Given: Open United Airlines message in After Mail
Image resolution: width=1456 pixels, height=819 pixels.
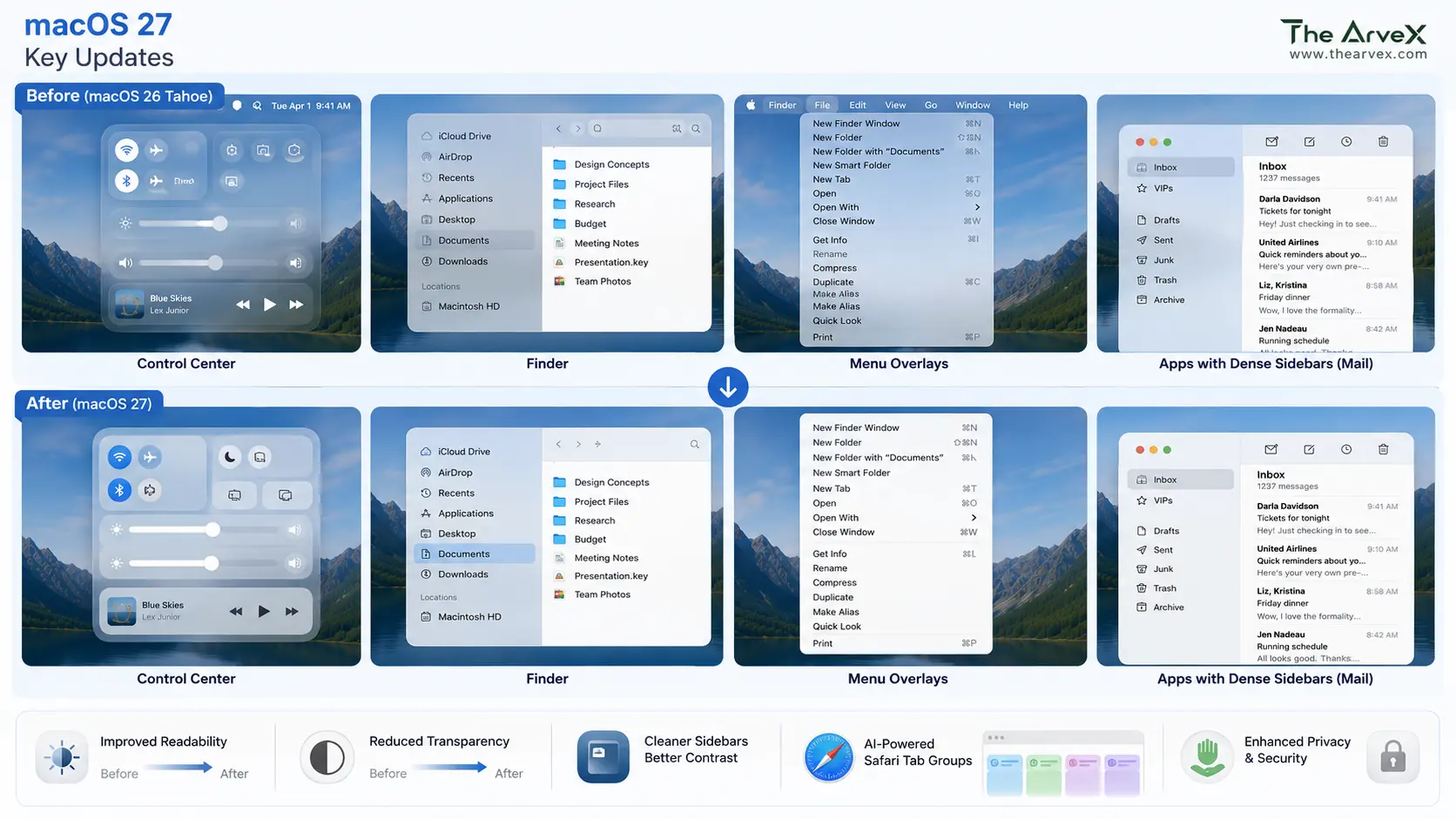Looking at the screenshot, I should (x=1327, y=561).
